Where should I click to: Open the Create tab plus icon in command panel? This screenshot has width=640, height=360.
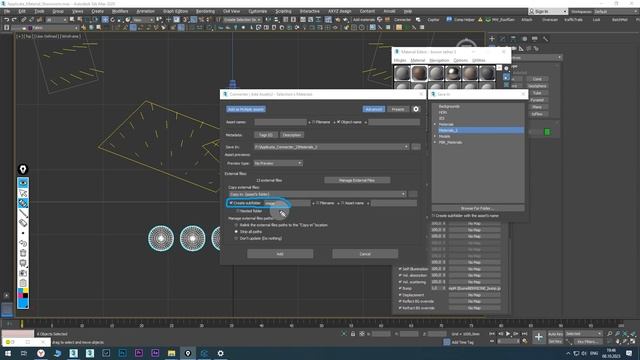click(x=492, y=39)
